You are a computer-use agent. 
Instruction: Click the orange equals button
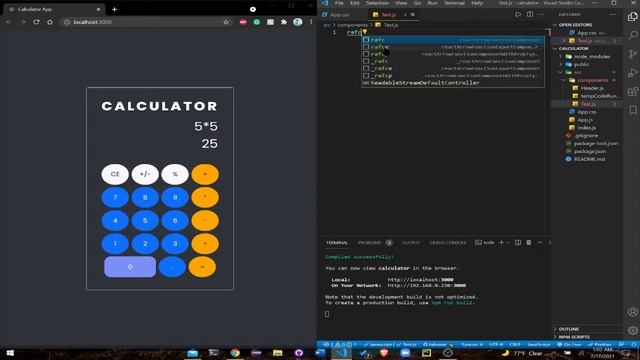tap(202, 267)
